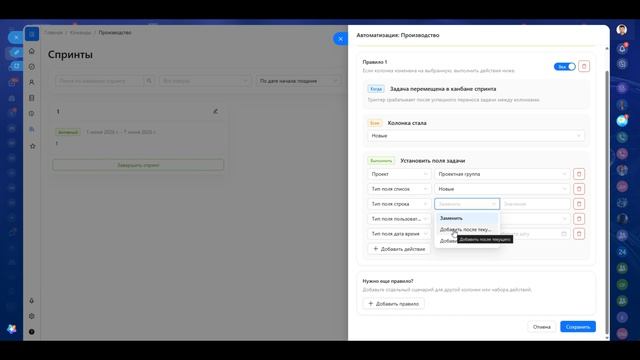Click the Добавить правило button
Screen dimensions: 640x360
(393, 304)
